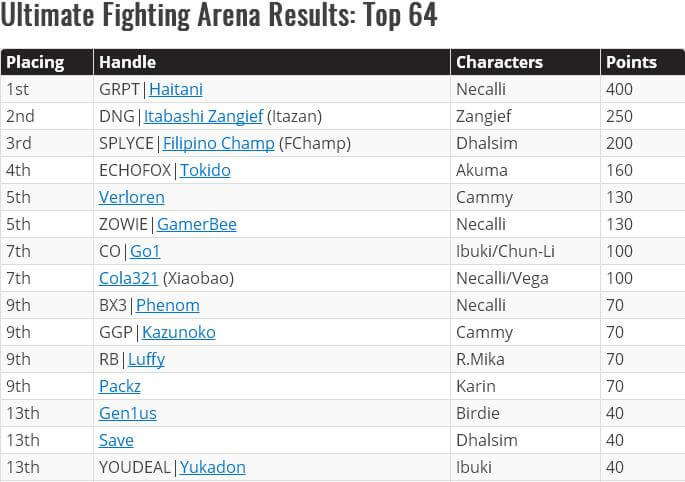Open the Phenom player link
The image size is (685, 482).
(x=168, y=305)
